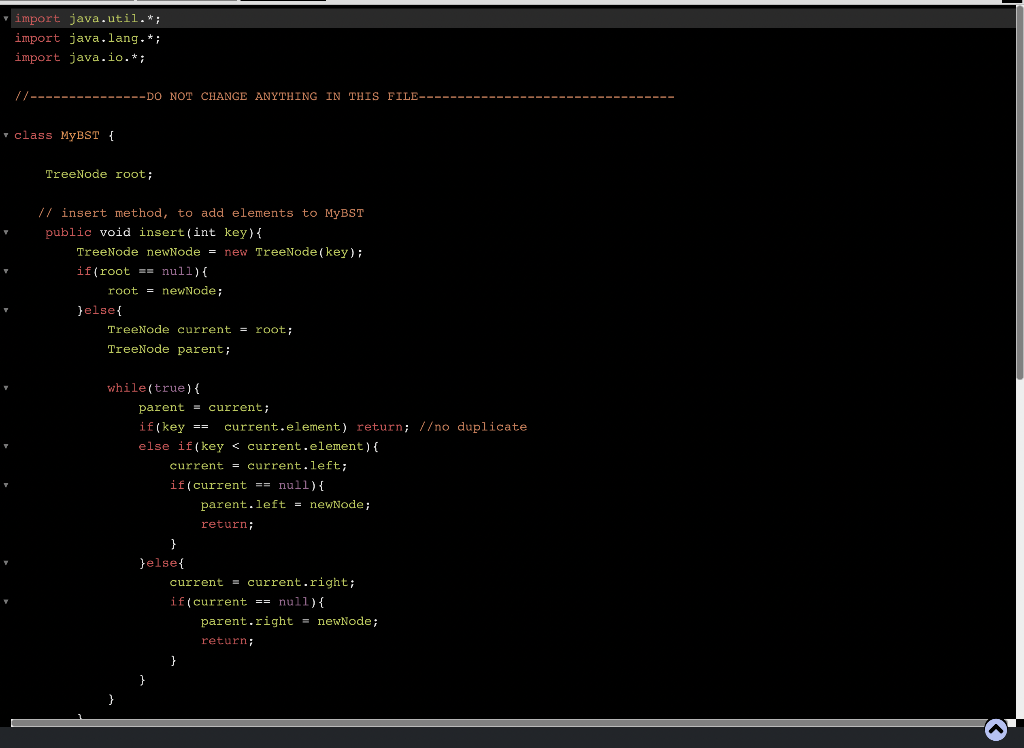Click the 'while(true){' line
This screenshot has height=748, width=1024.
tap(153, 388)
